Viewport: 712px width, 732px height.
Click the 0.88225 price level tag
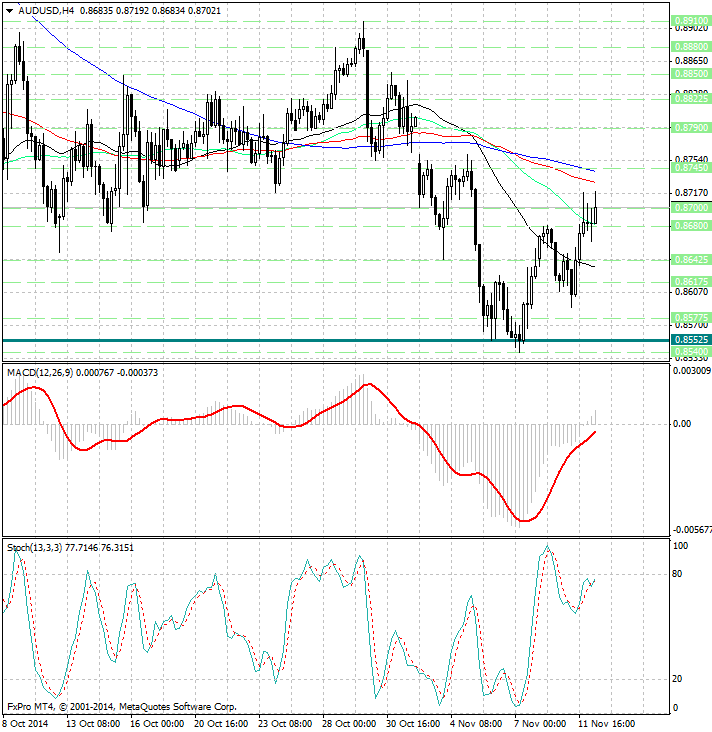pos(691,99)
